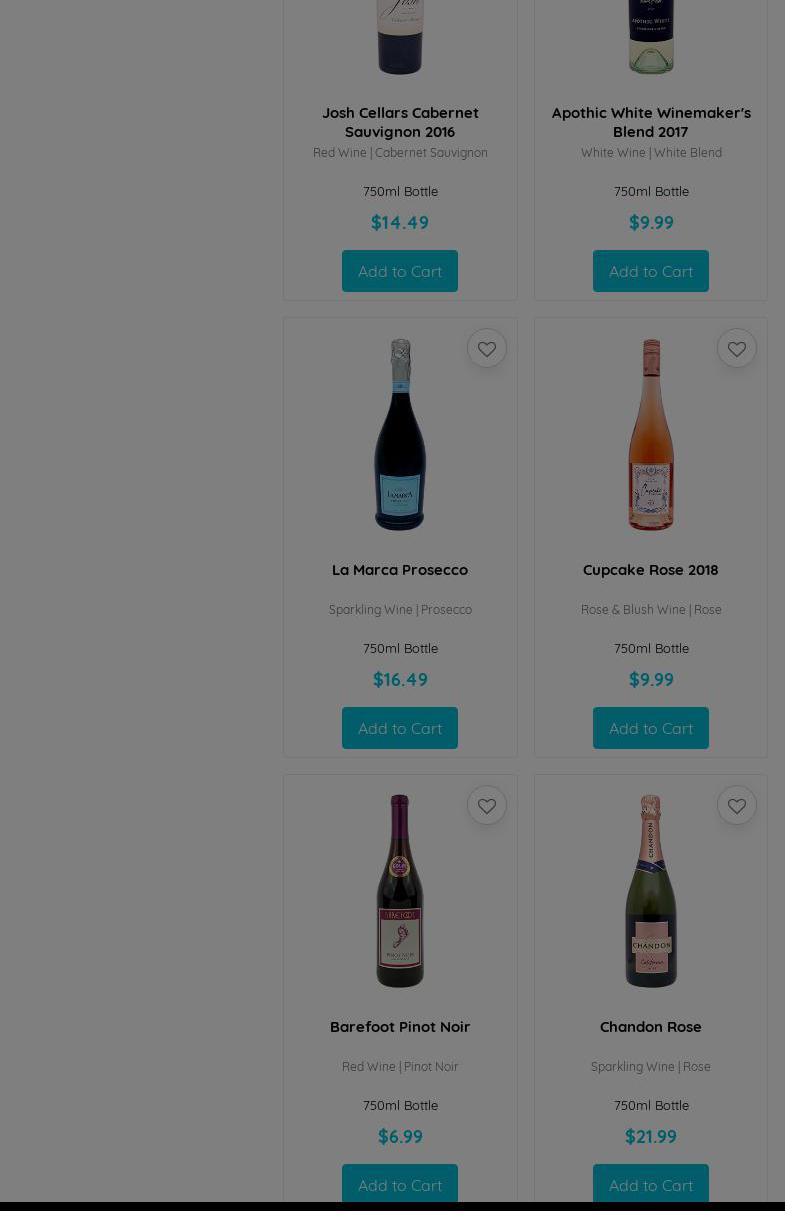
Task: Add Barefoot Pinot Noir to cart
Action: pos(400,1185)
